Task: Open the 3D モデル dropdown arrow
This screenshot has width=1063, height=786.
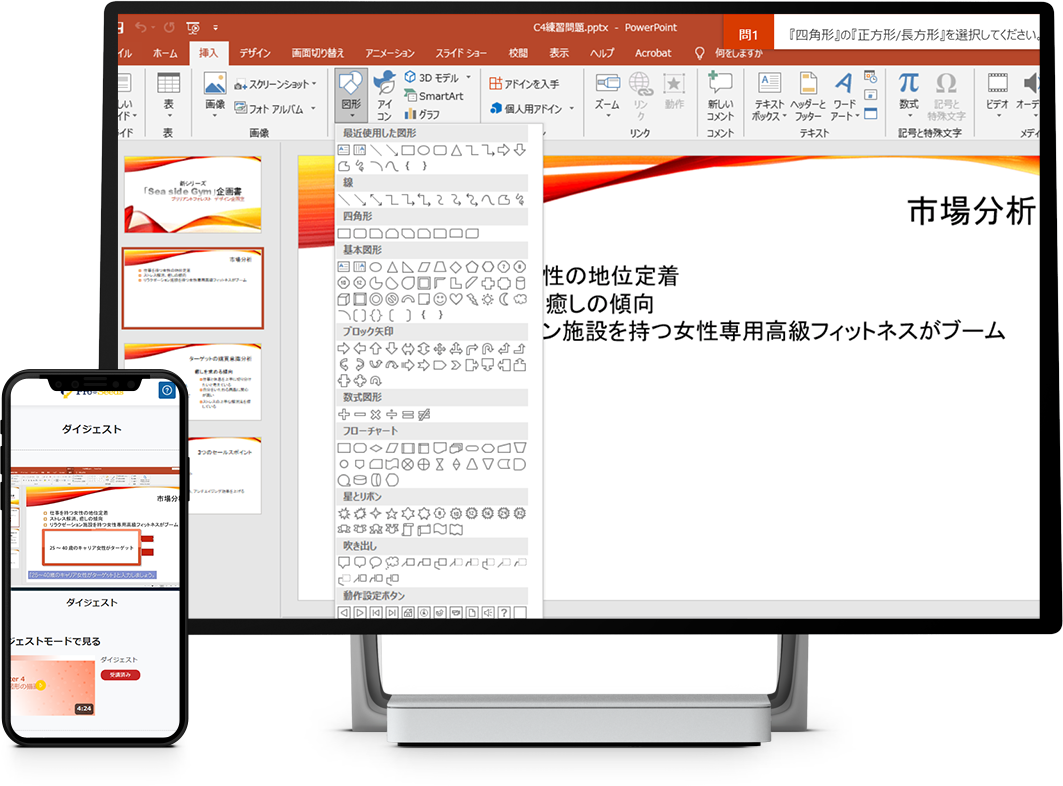Action: click(x=468, y=77)
